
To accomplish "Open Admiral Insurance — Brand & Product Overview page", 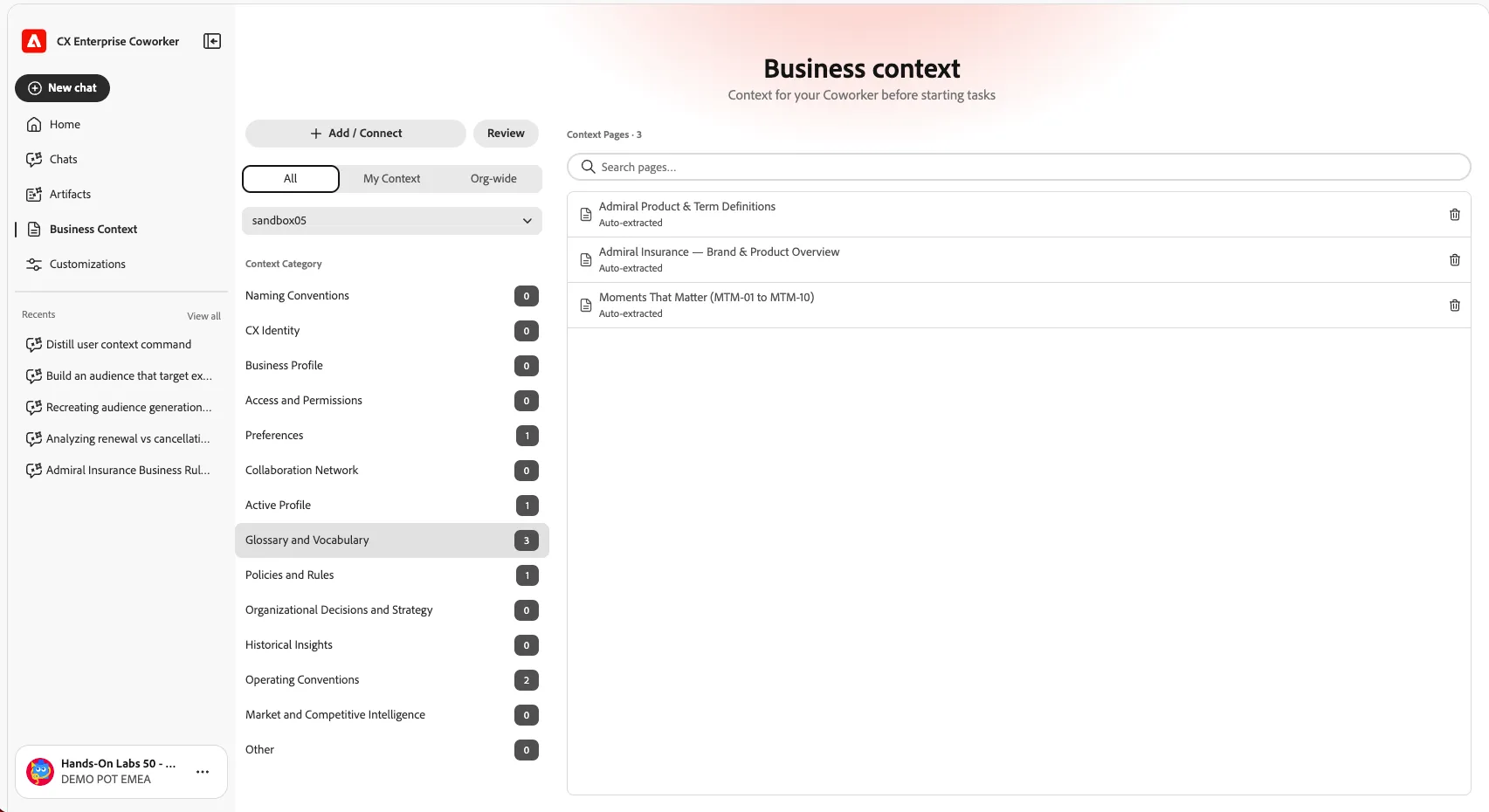I will 1018,260.
